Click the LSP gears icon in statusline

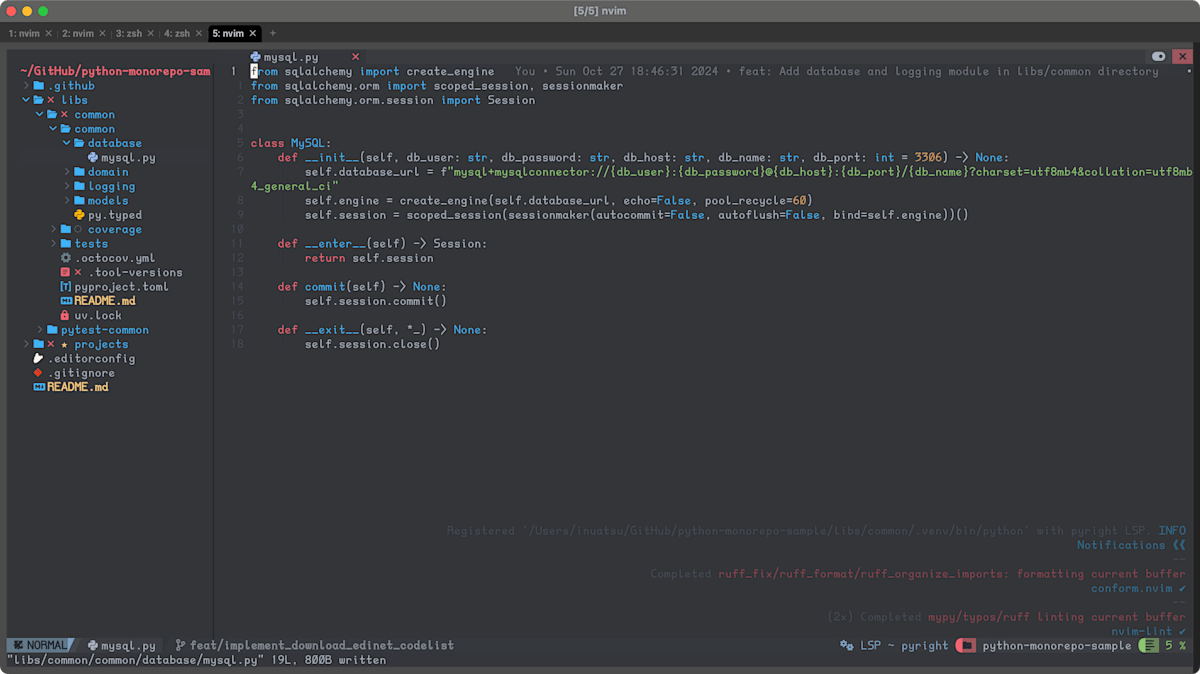pyautogui.click(x=848, y=645)
